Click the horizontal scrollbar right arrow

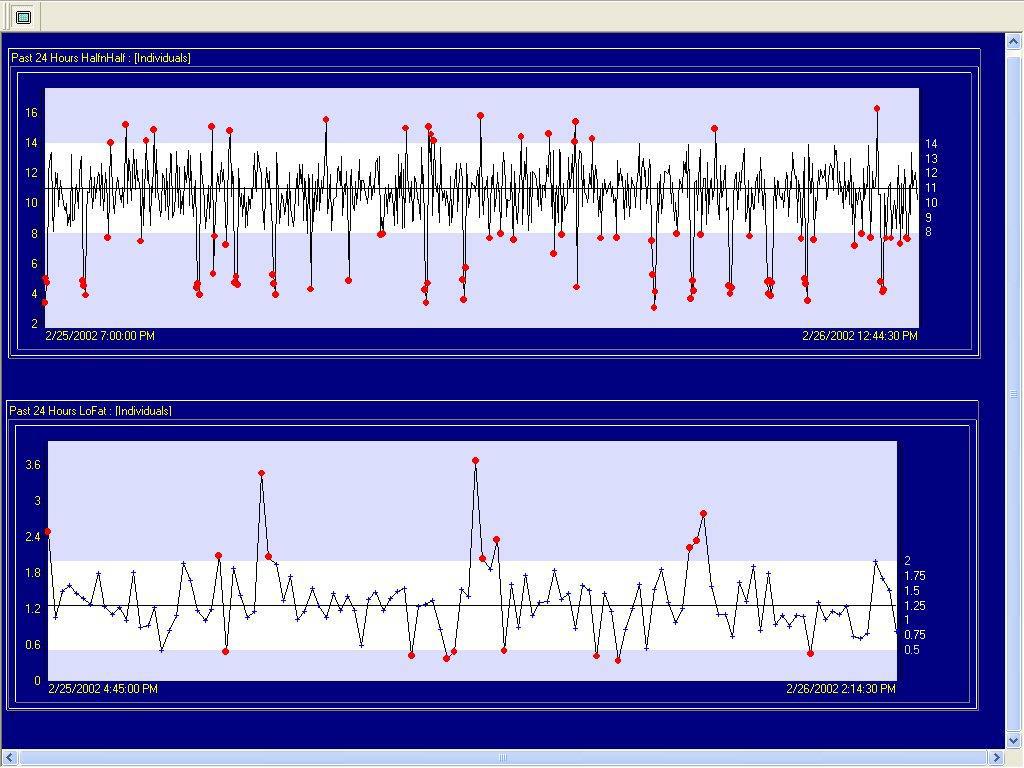[x=997, y=758]
